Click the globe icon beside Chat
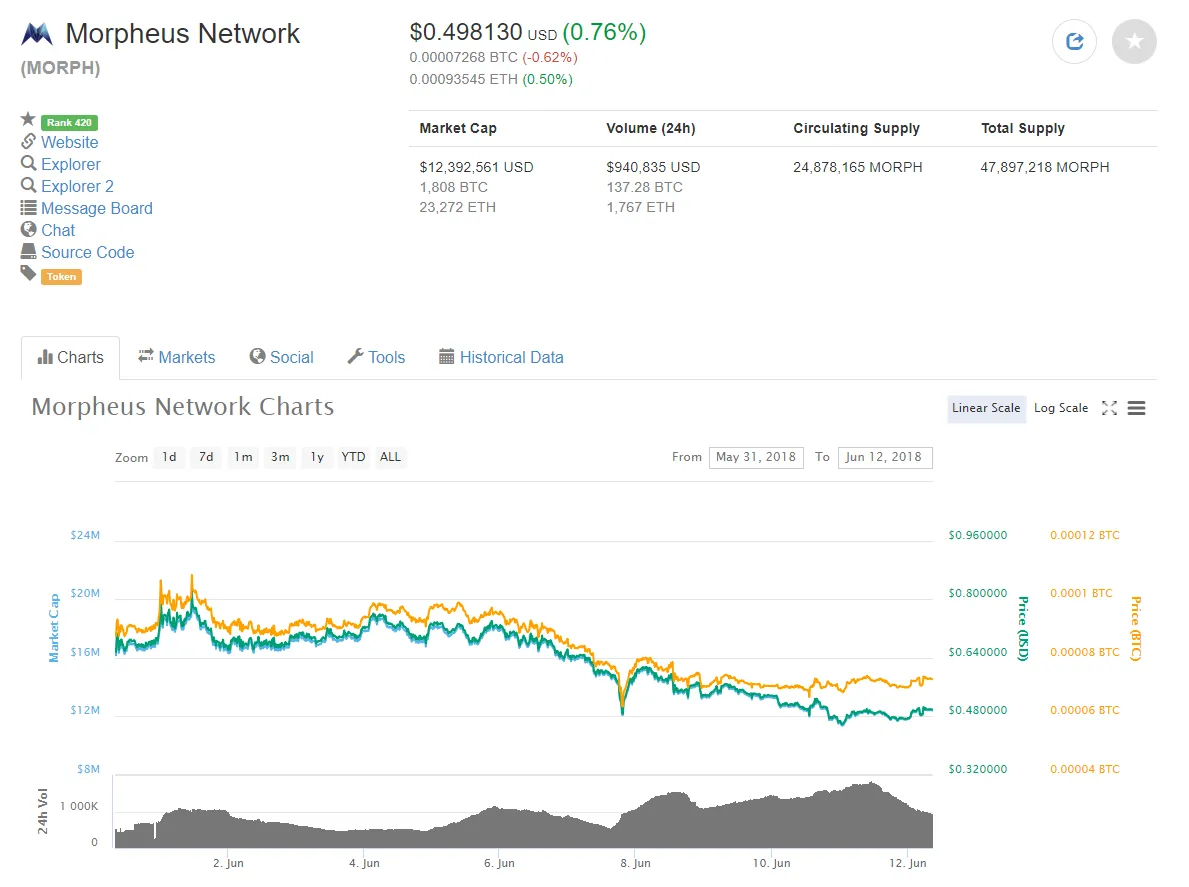 tap(28, 230)
